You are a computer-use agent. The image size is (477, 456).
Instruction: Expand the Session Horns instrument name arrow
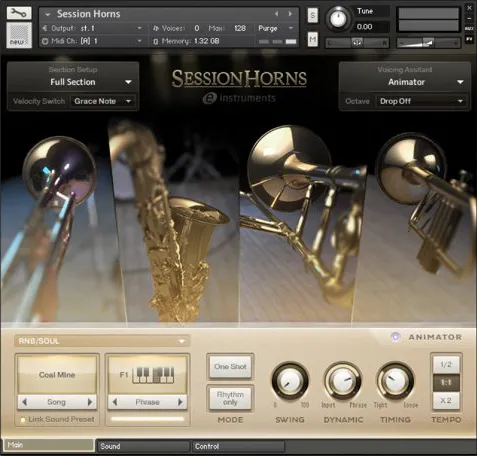point(48,15)
